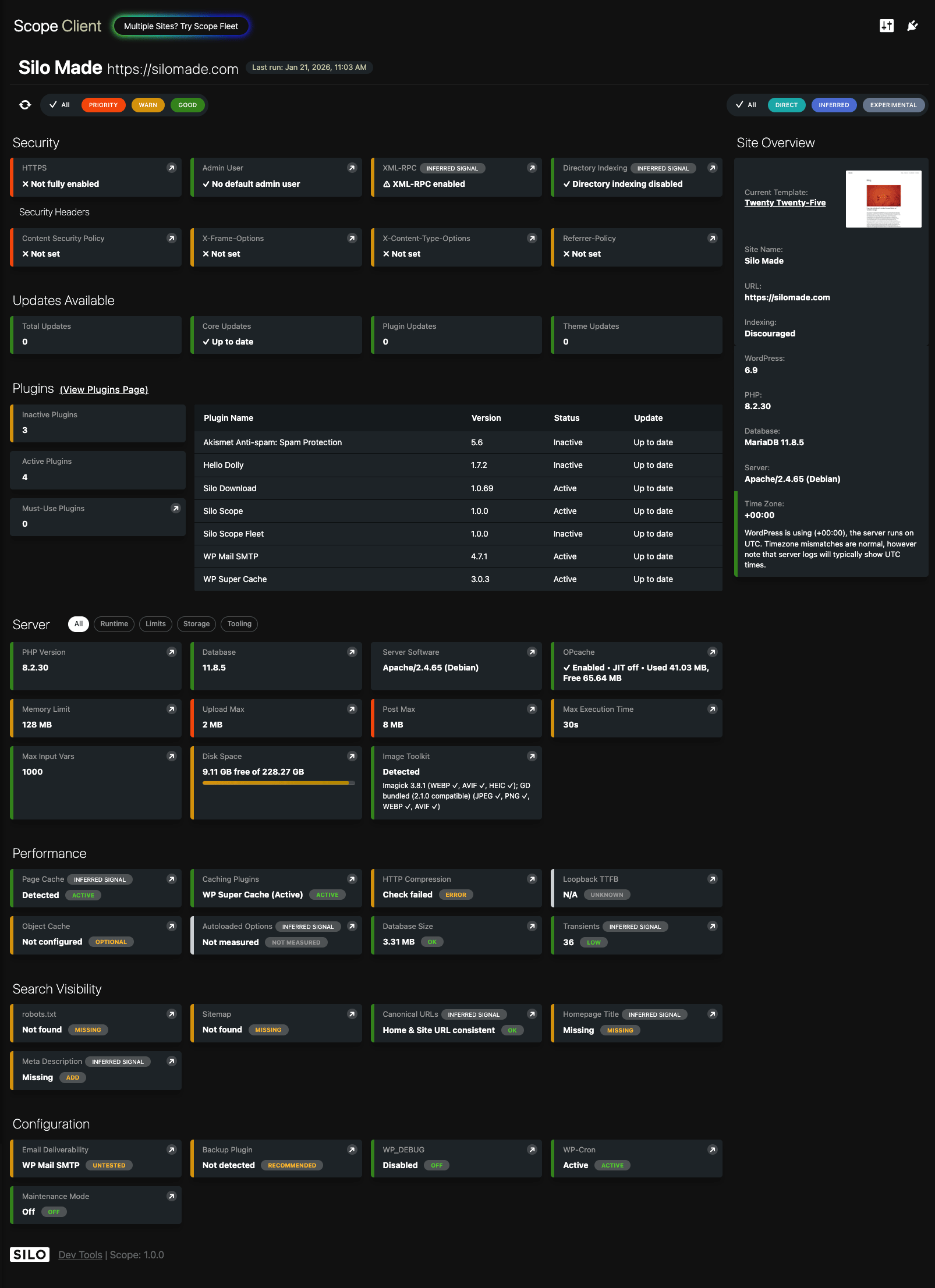Click the plug integrations icon top right
Viewport: 935px width, 1288px height.
point(912,26)
